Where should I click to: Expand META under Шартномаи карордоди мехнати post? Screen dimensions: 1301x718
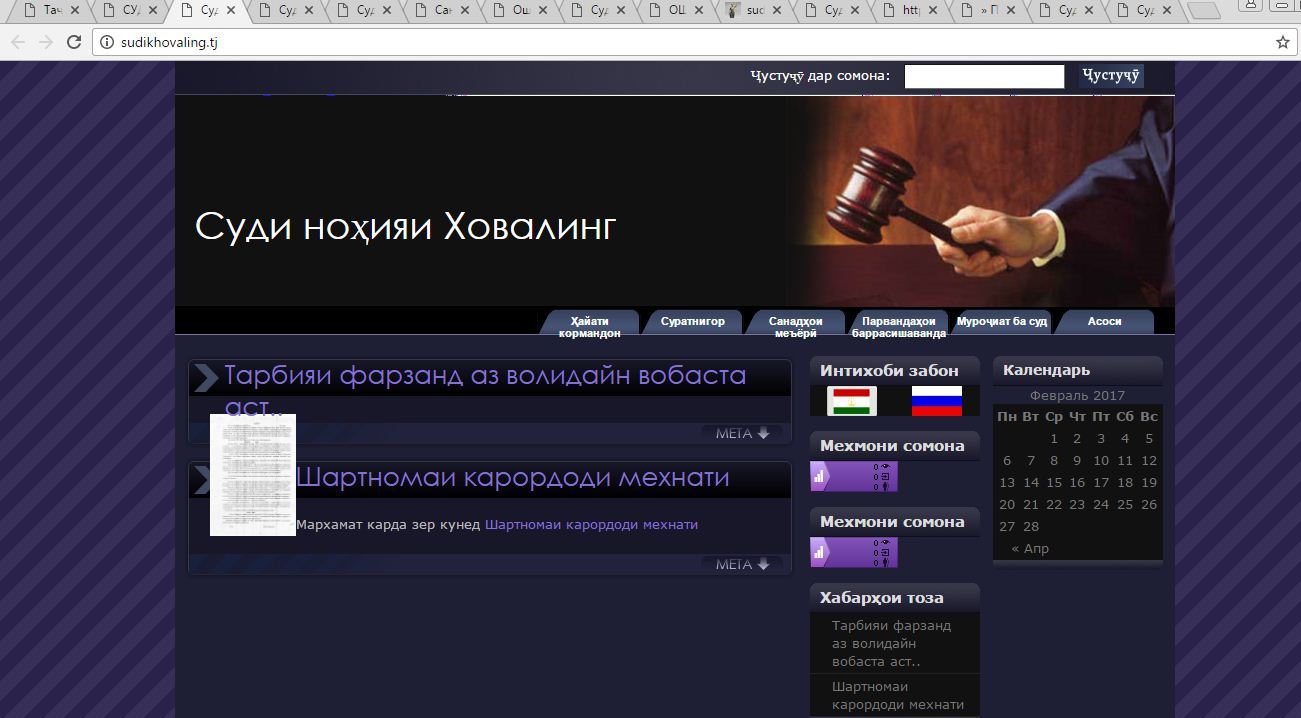tap(742, 564)
